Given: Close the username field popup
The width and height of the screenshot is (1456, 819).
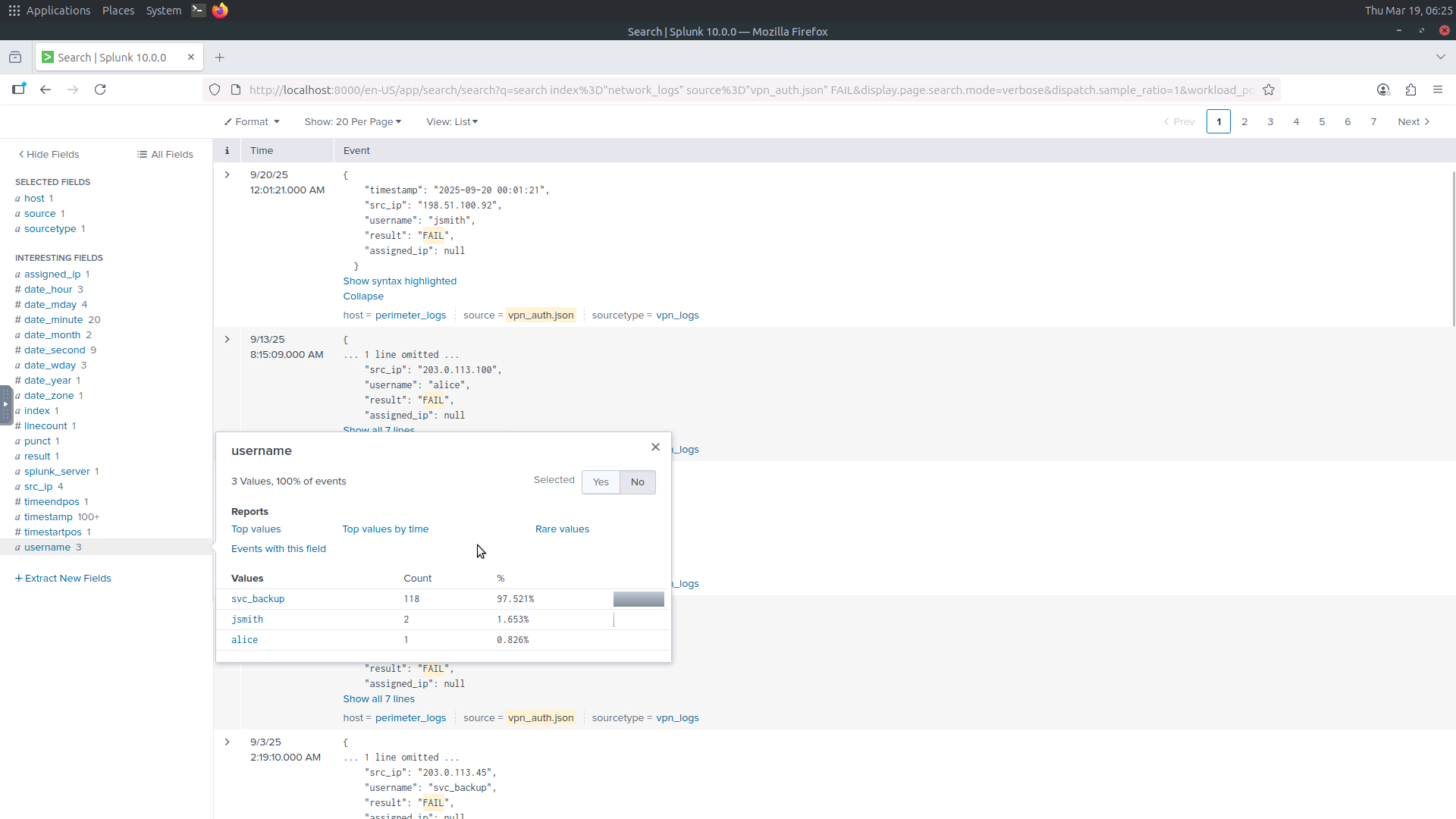Looking at the screenshot, I should (655, 447).
